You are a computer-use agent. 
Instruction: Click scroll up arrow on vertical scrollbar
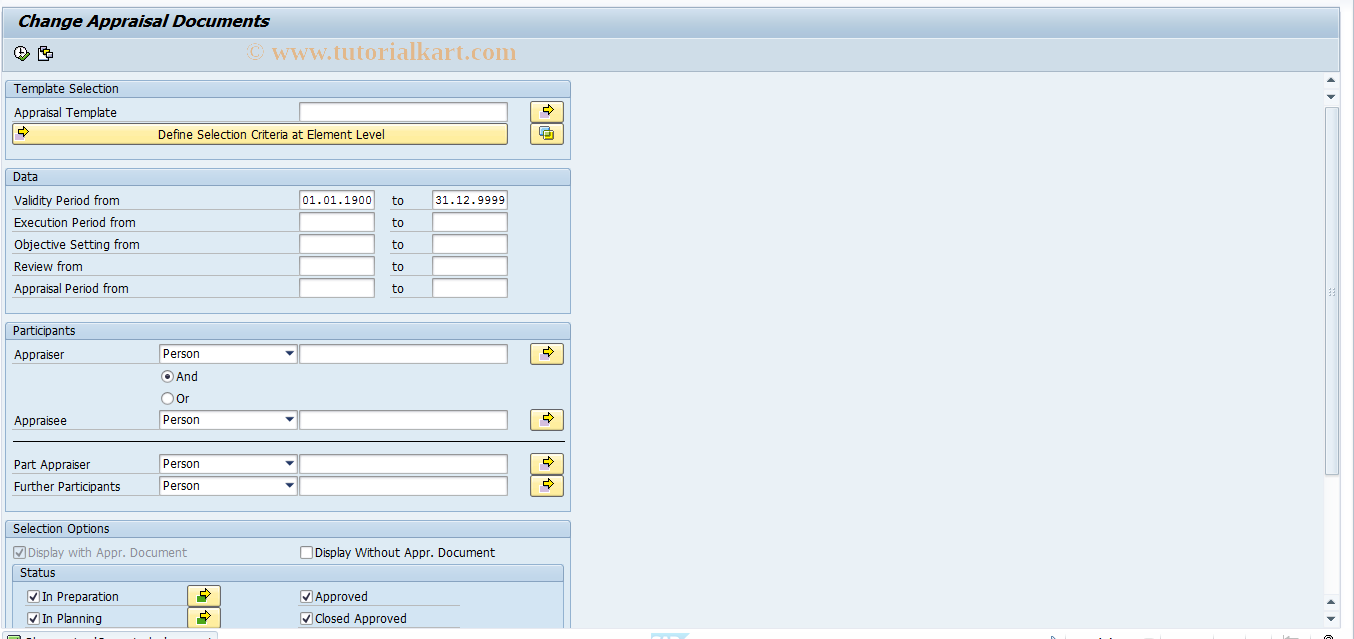(1331, 80)
